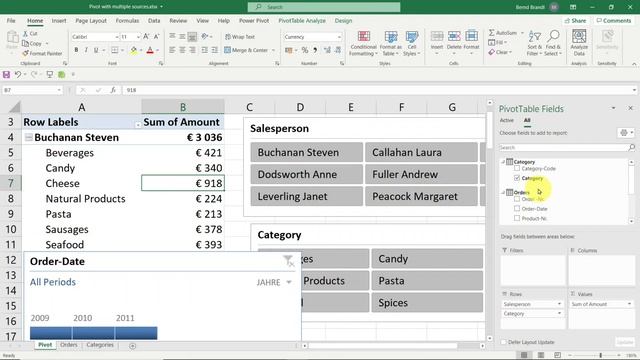Toggle Bold formatting
Screen dimensions: 640x360
pos(76,50)
